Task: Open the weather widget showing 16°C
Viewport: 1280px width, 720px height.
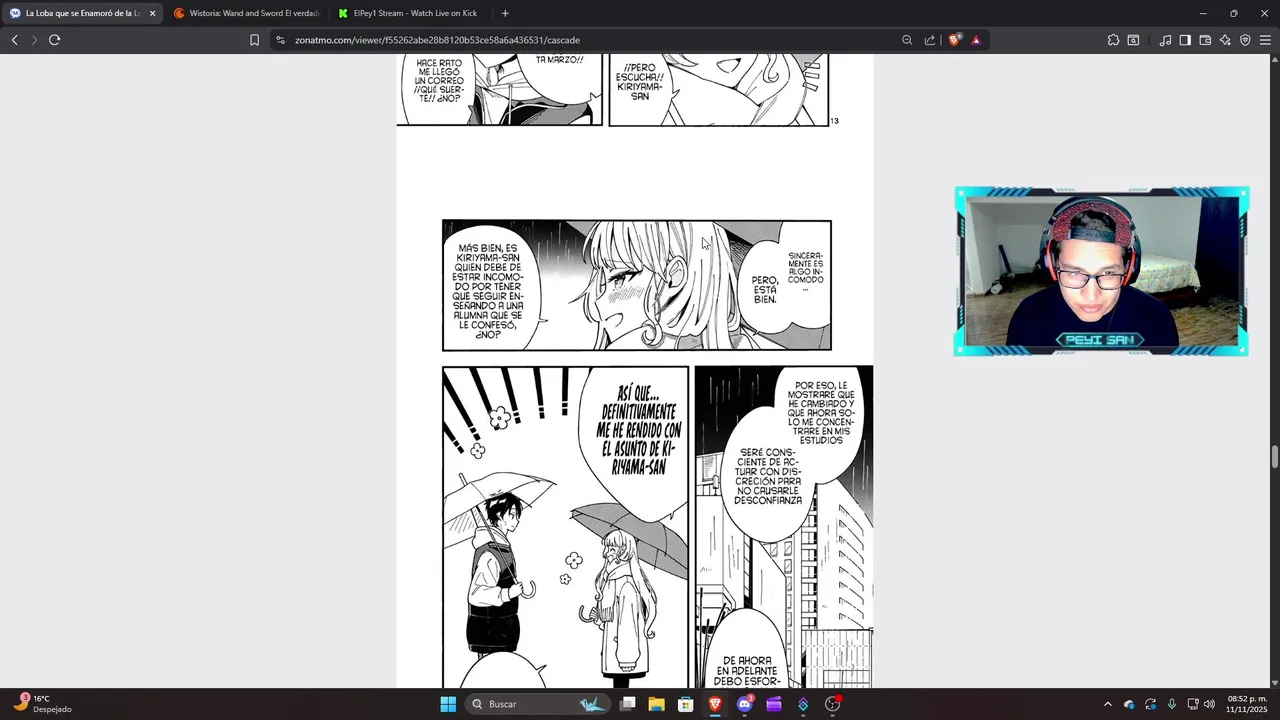Action: click(43, 704)
